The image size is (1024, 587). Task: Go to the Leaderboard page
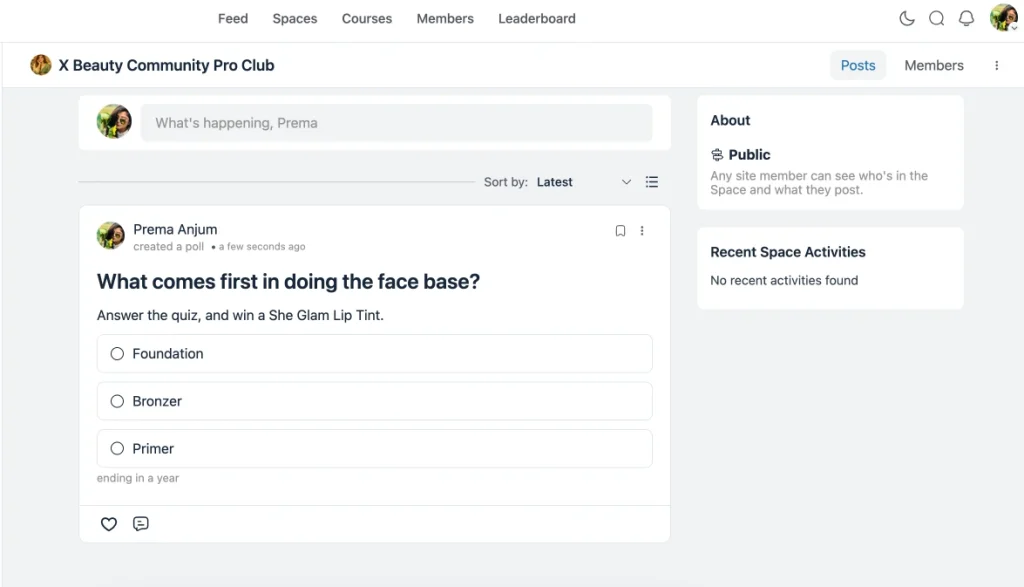coord(536,18)
